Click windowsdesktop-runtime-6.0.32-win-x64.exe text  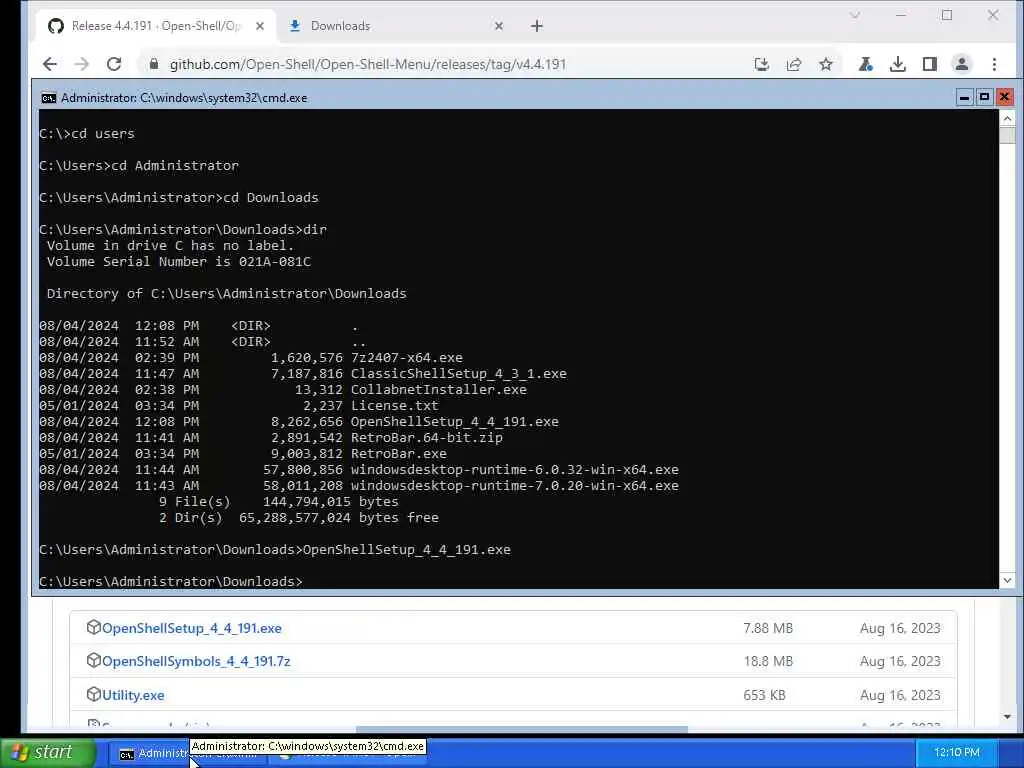coord(515,470)
